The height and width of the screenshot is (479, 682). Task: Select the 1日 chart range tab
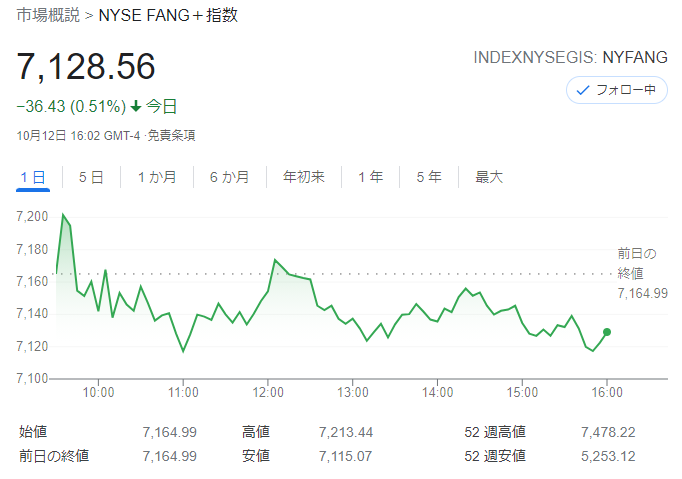33,177
